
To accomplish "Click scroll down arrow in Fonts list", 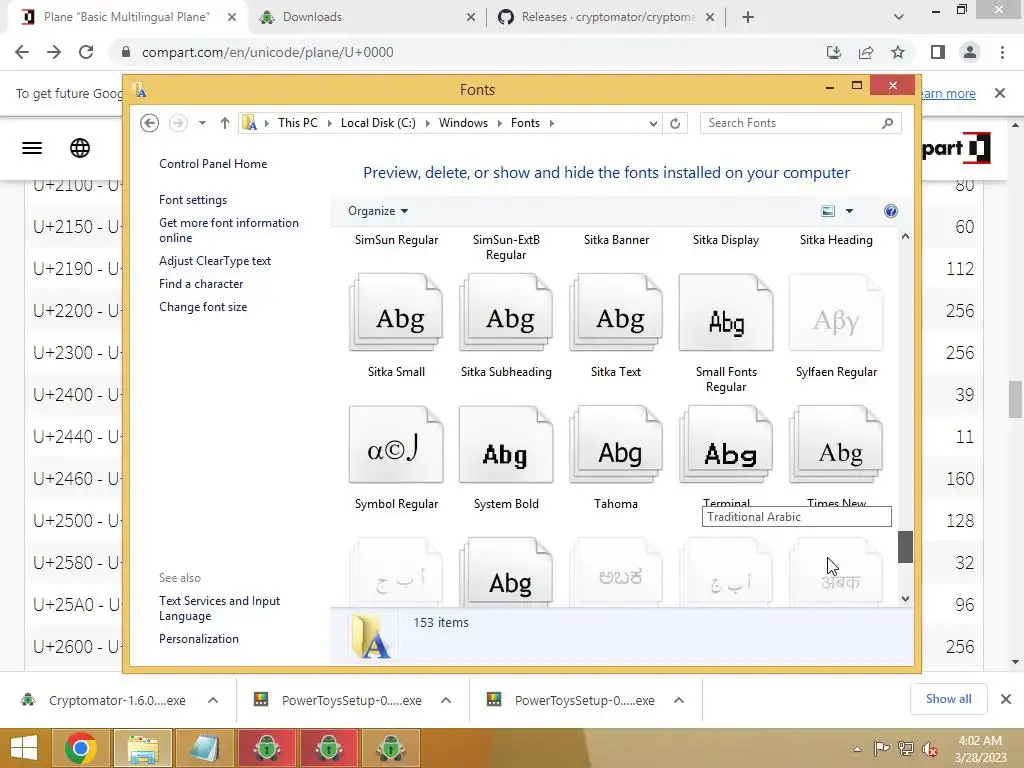I will [x=905, y=599].
